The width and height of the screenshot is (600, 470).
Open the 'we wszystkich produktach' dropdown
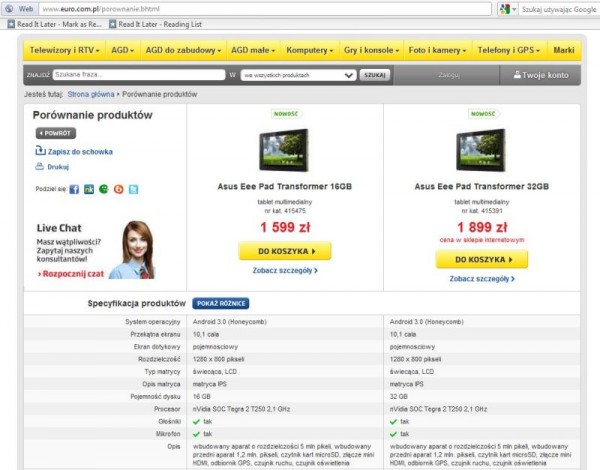tap(298, 75)
